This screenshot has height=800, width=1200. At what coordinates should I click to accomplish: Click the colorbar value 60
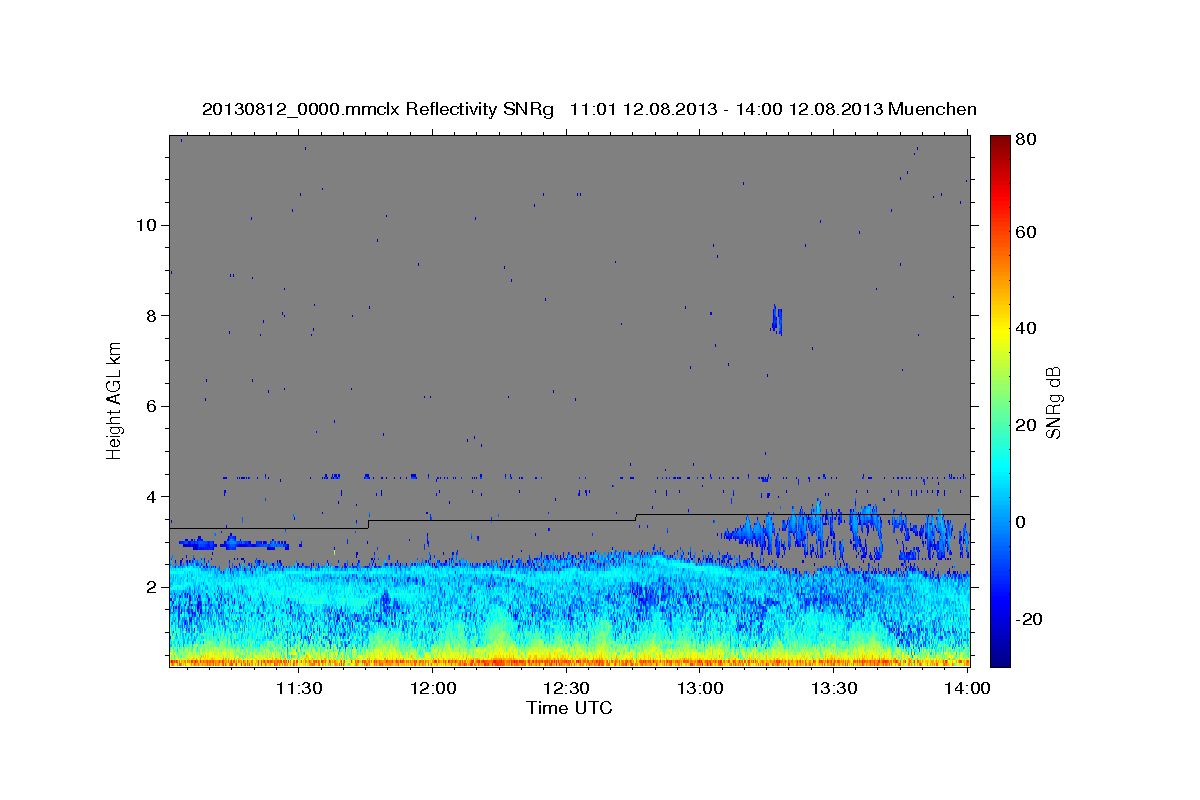click(x=1025, y=232)
